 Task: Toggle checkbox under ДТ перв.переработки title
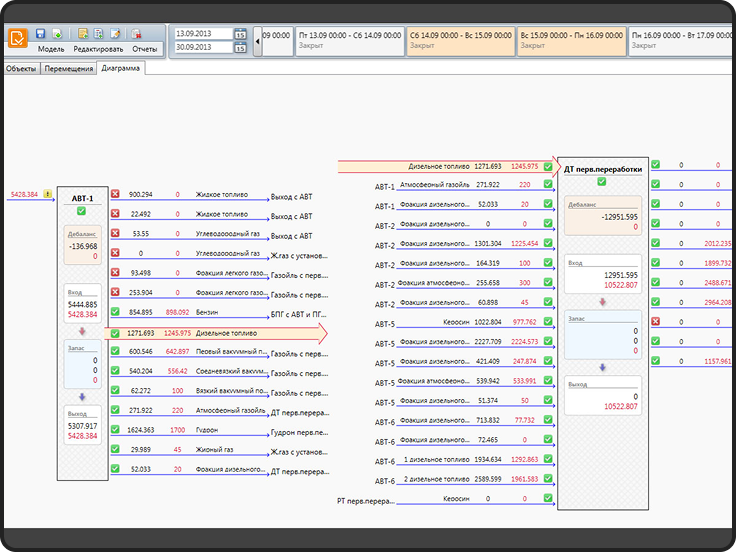pyautogui.click(x=601, y=182)
